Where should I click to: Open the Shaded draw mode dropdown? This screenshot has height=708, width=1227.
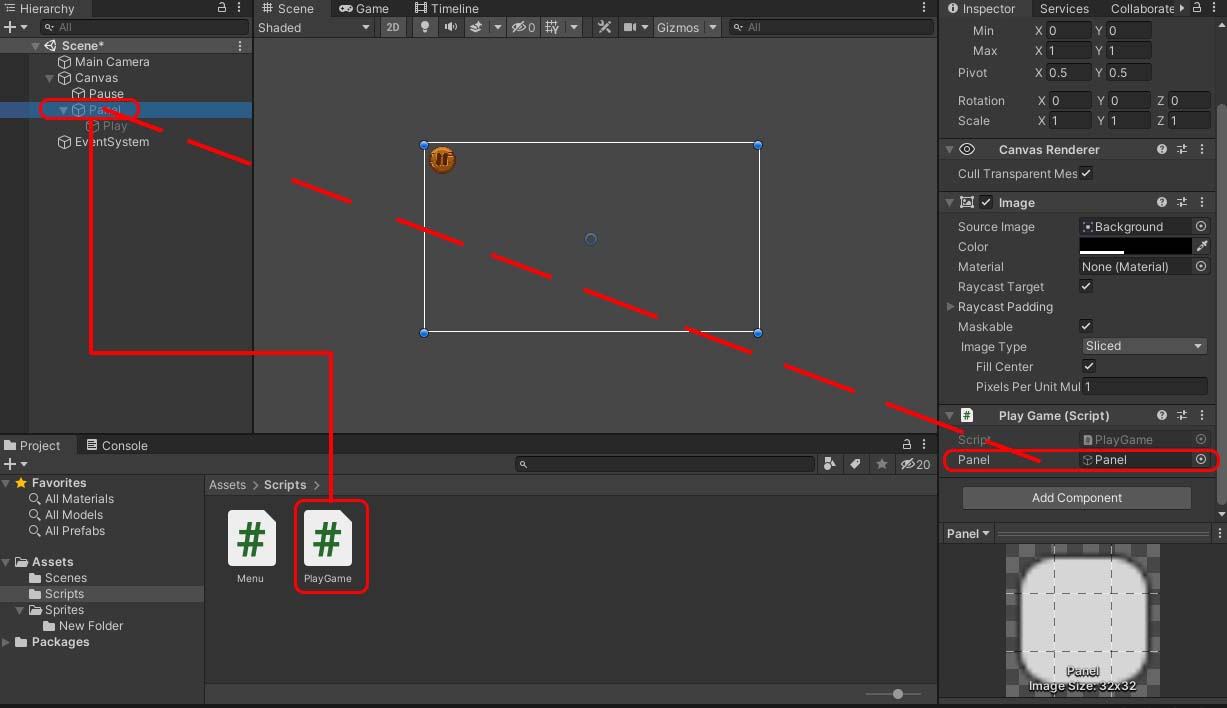314,27
